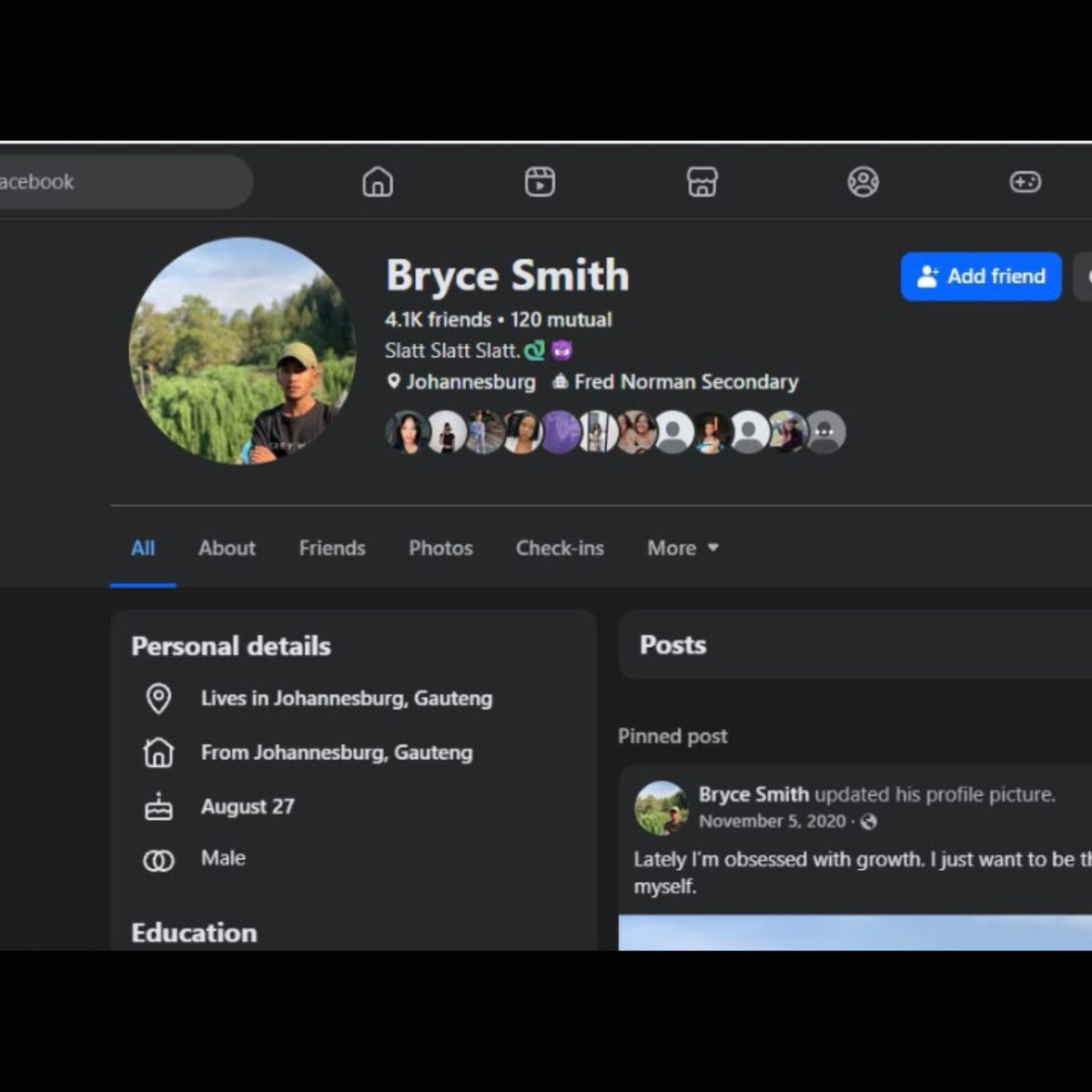Viewport: 1092px width, 1092px height.
Task: Open the 4.1K friends link
Action: point(438,319)
